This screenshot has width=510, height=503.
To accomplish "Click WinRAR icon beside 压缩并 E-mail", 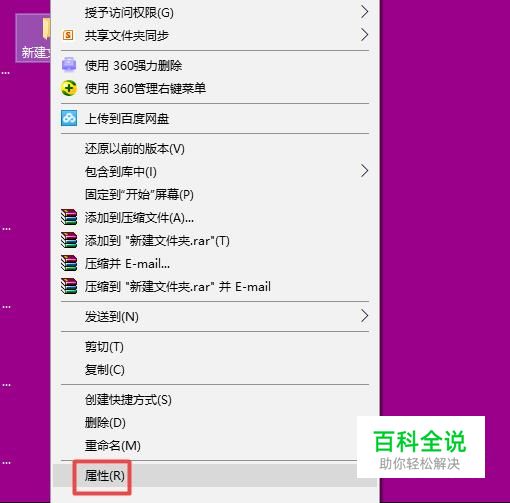I will tap(69, 263).
